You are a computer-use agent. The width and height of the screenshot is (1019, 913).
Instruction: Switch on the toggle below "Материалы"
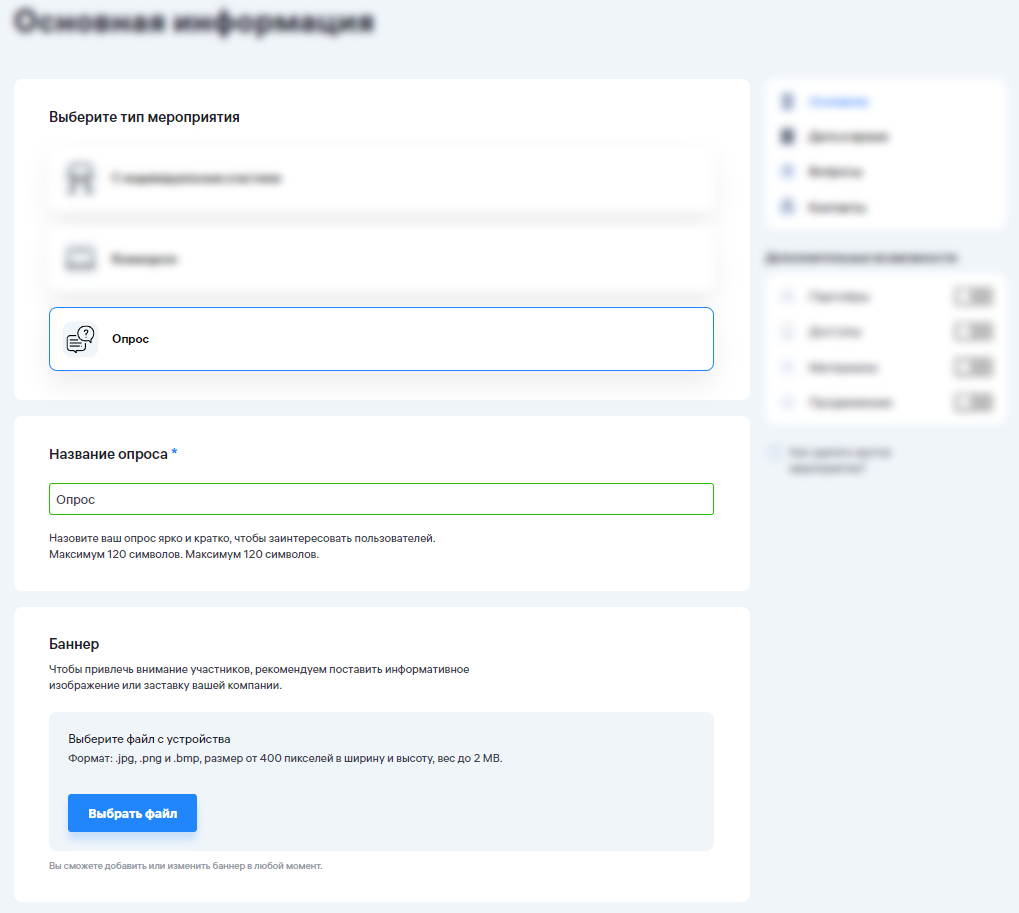pyautogui.click(x=972, y=402)
